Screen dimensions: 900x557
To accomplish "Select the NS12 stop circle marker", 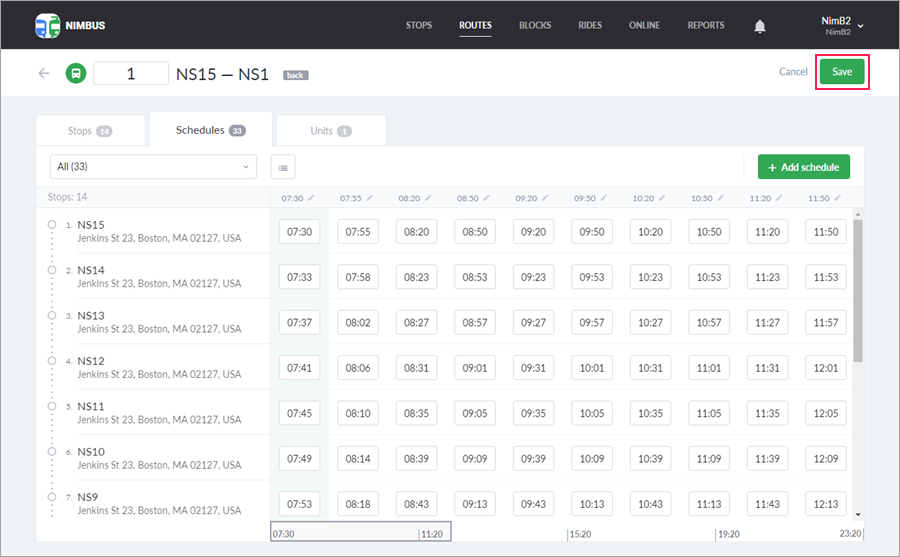I will (x=51, y=361).
